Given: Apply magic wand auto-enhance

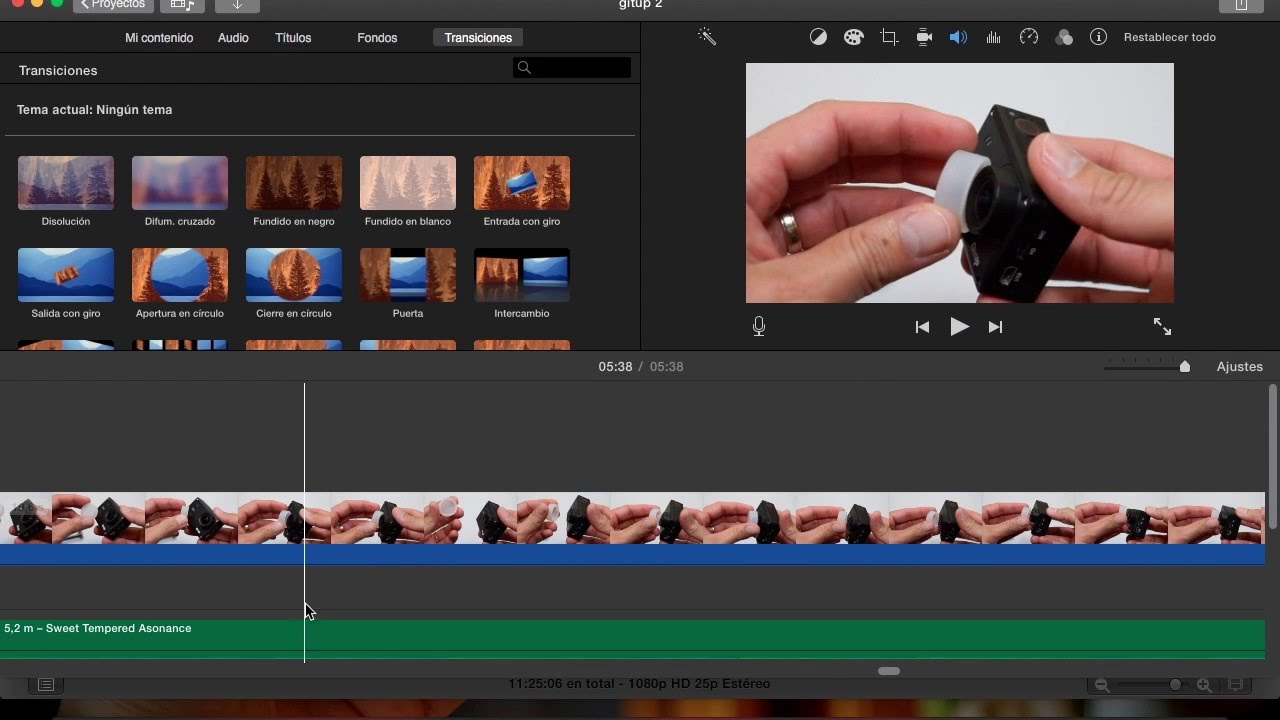Looking at the screenshot, I should (707, 37).
